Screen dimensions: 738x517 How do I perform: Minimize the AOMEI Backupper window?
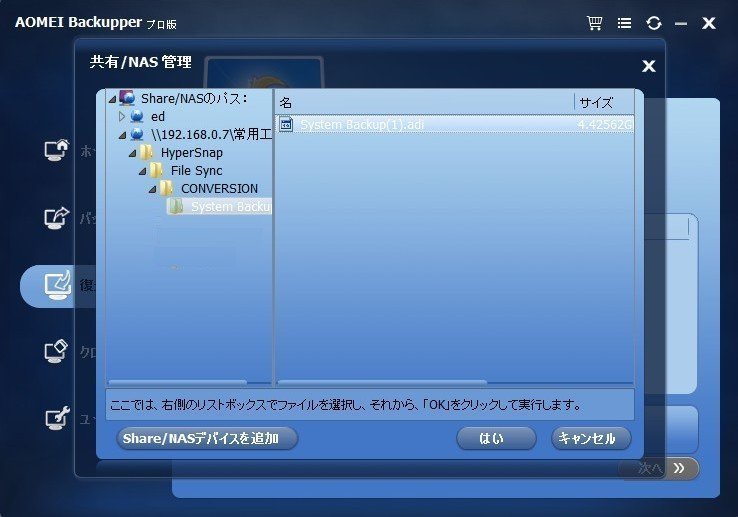tap(681, 23)
